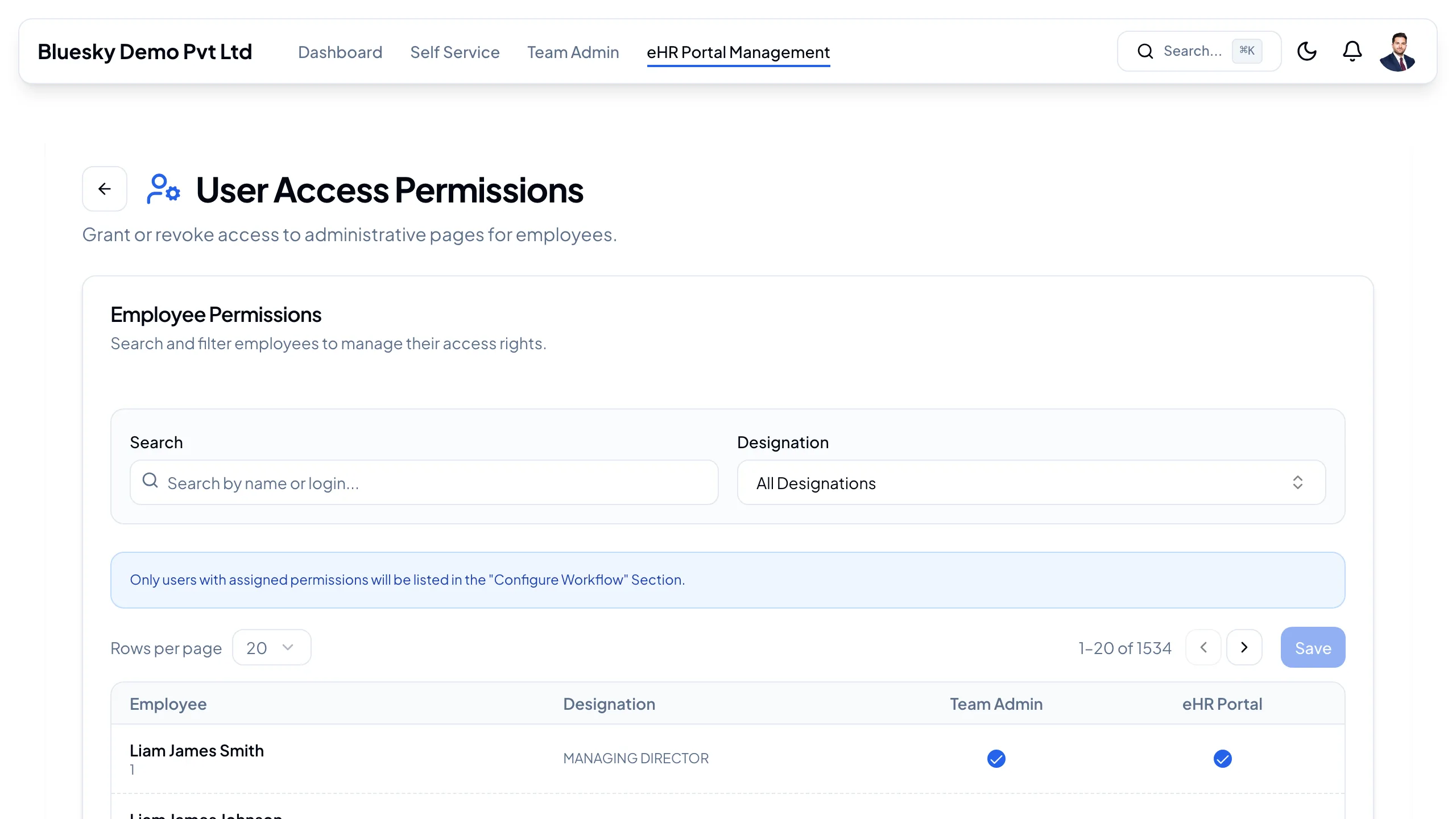
Task: Click the ⌘K shortcut badge
Action: click(x=1247, y=51)
